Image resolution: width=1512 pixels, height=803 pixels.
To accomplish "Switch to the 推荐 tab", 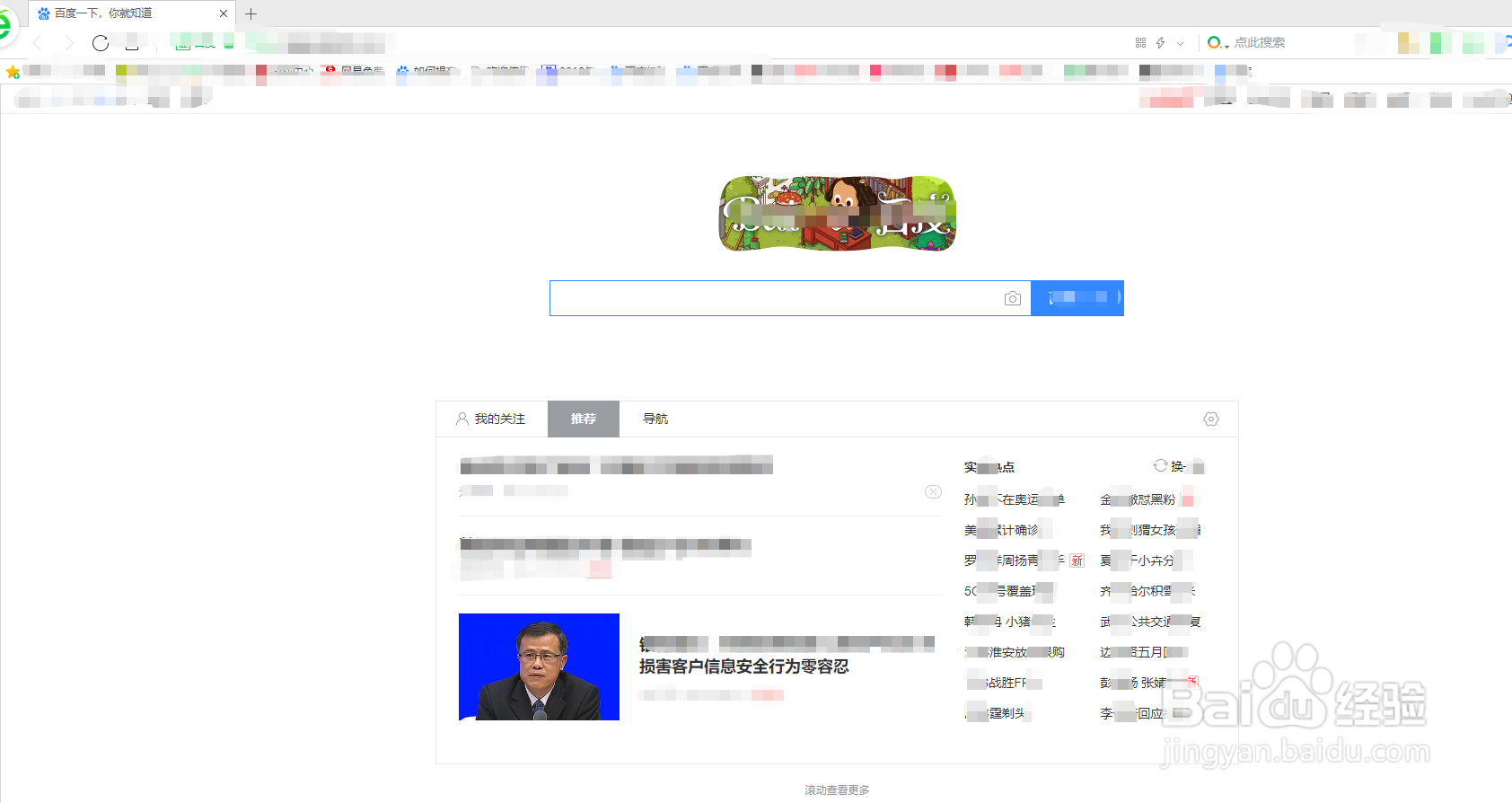I will tap(584, 419).
